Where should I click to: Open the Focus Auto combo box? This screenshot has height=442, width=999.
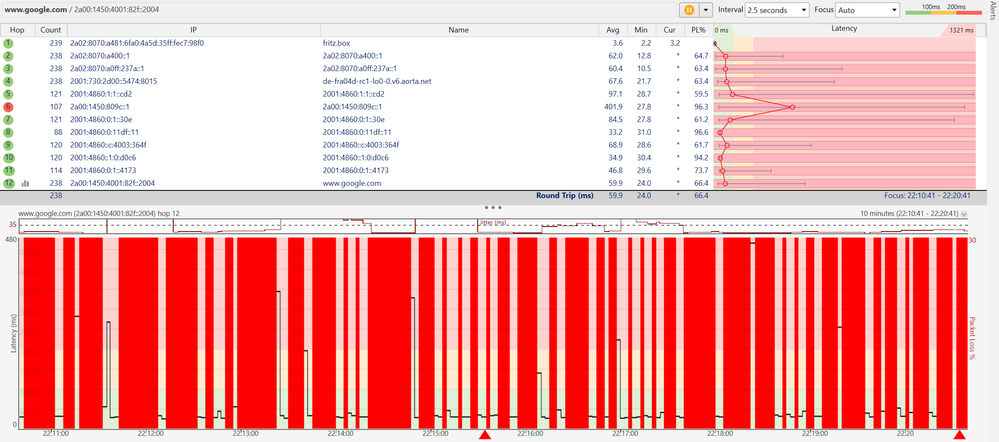pyautogui.click(x=867, y=10)
